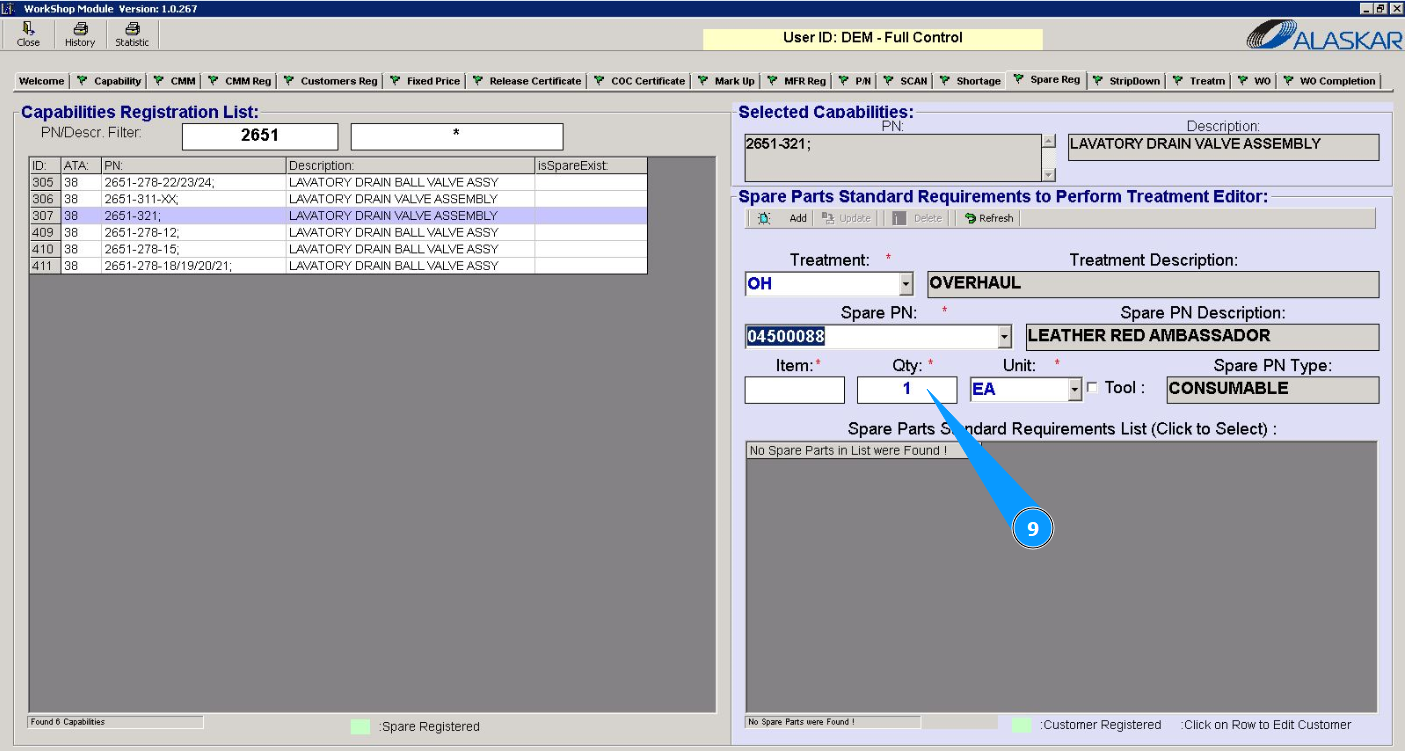This screenshot has height=751, width=1405.
Task: Go to the StripDown tab
Action: pos(1126,81)
